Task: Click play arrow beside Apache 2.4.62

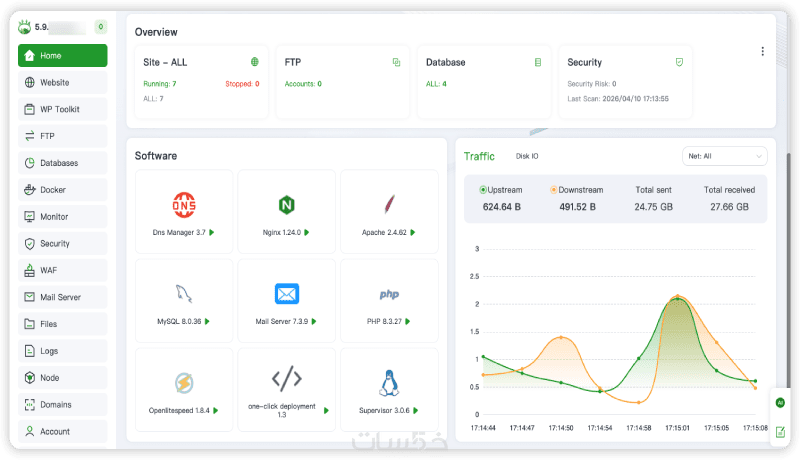Action: (413, 233)
